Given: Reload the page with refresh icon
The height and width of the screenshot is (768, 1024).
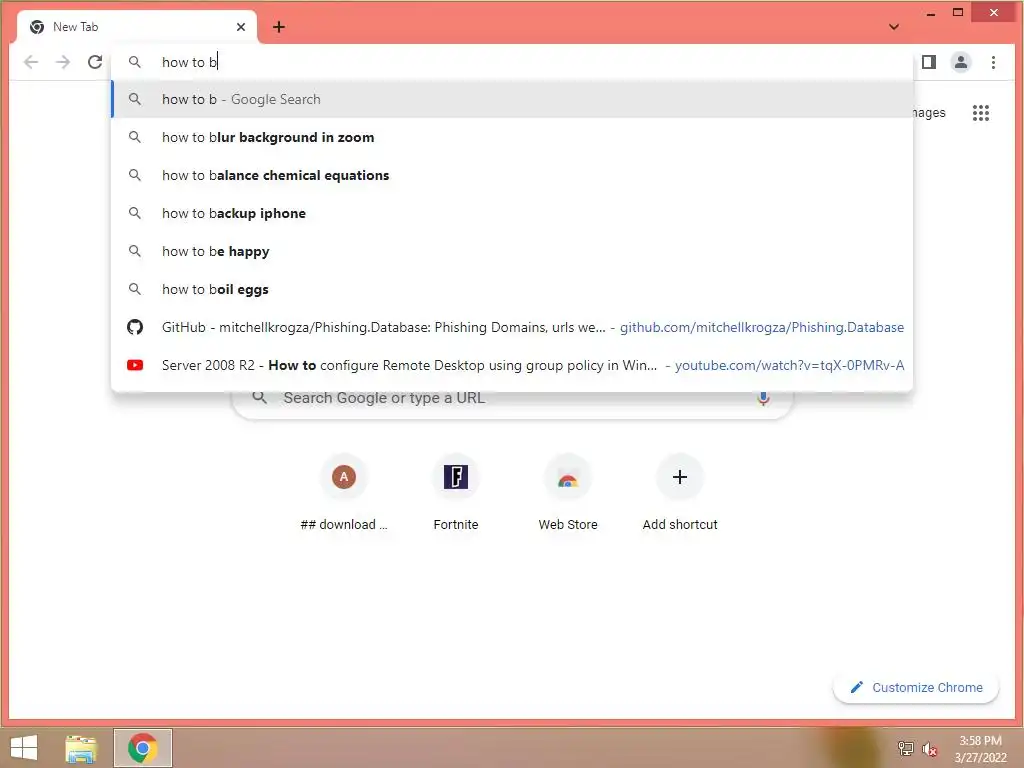Looking at the screenshot, I should [x=95, y=62].
